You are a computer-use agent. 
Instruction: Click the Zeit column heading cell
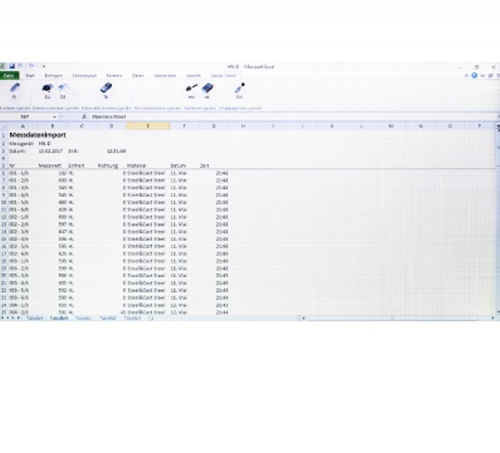coord(204,166)
